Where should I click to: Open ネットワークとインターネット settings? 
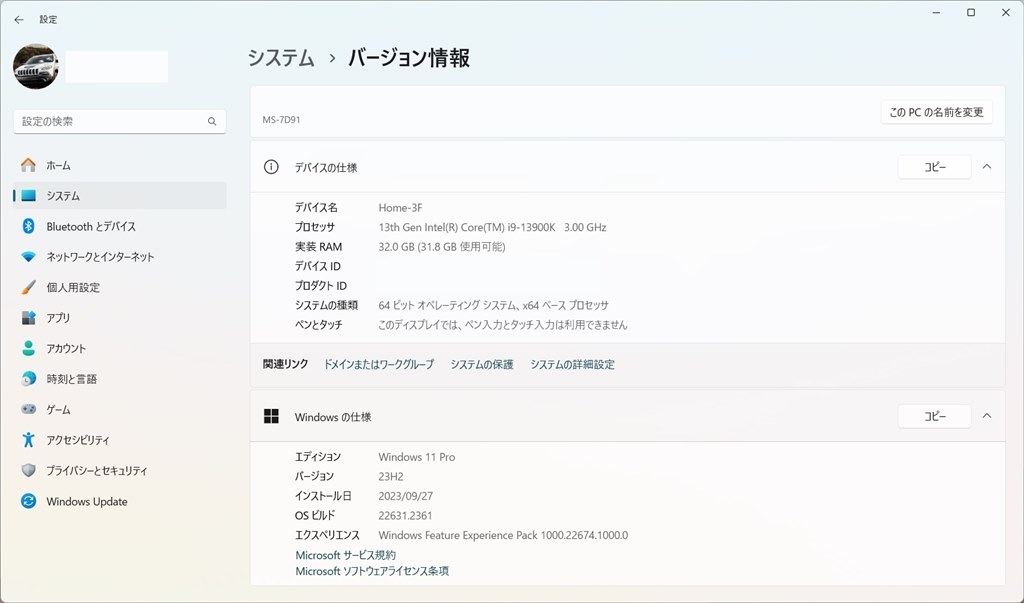(x=120, y=257)
